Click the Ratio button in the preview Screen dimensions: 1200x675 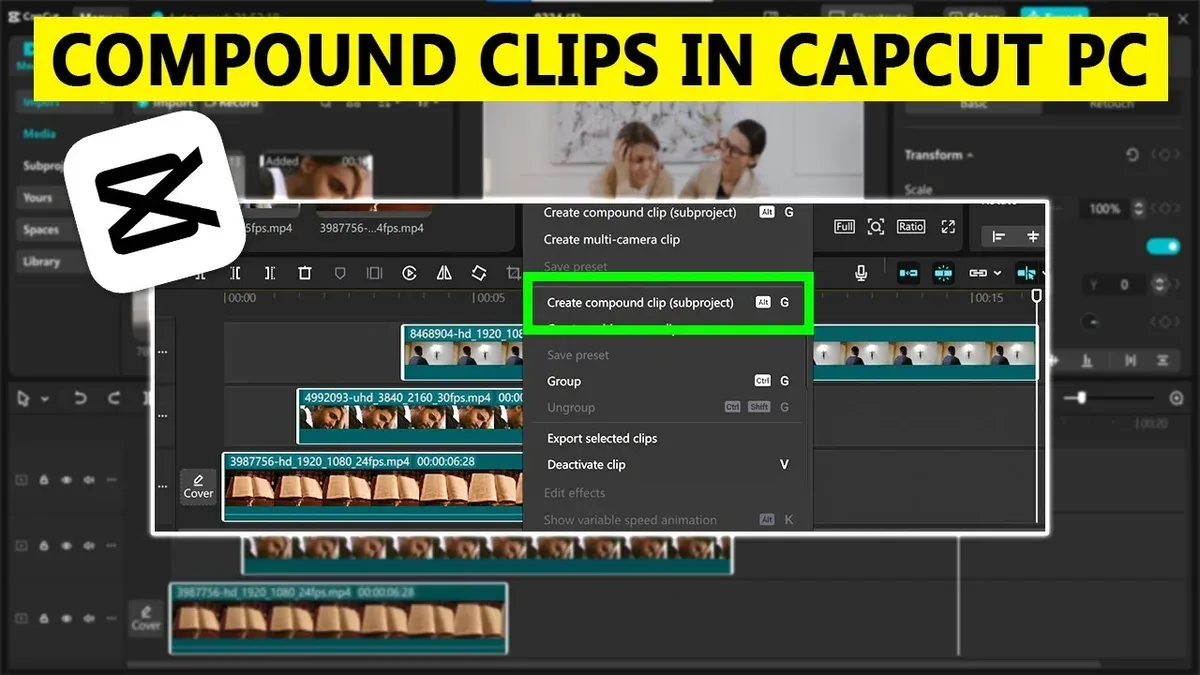tap(911, 227)
